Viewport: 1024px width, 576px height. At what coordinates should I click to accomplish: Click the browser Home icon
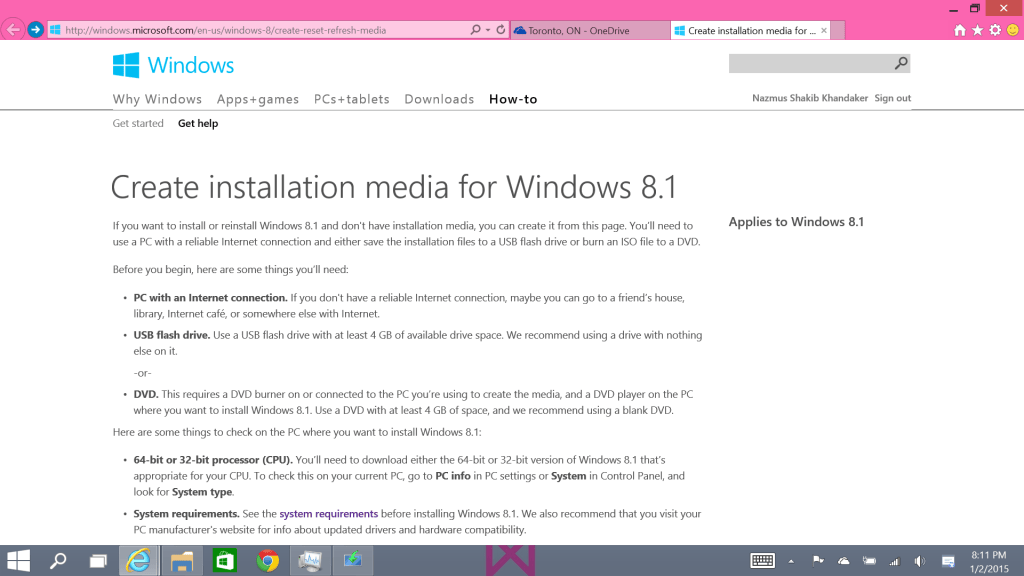[959, 30]
